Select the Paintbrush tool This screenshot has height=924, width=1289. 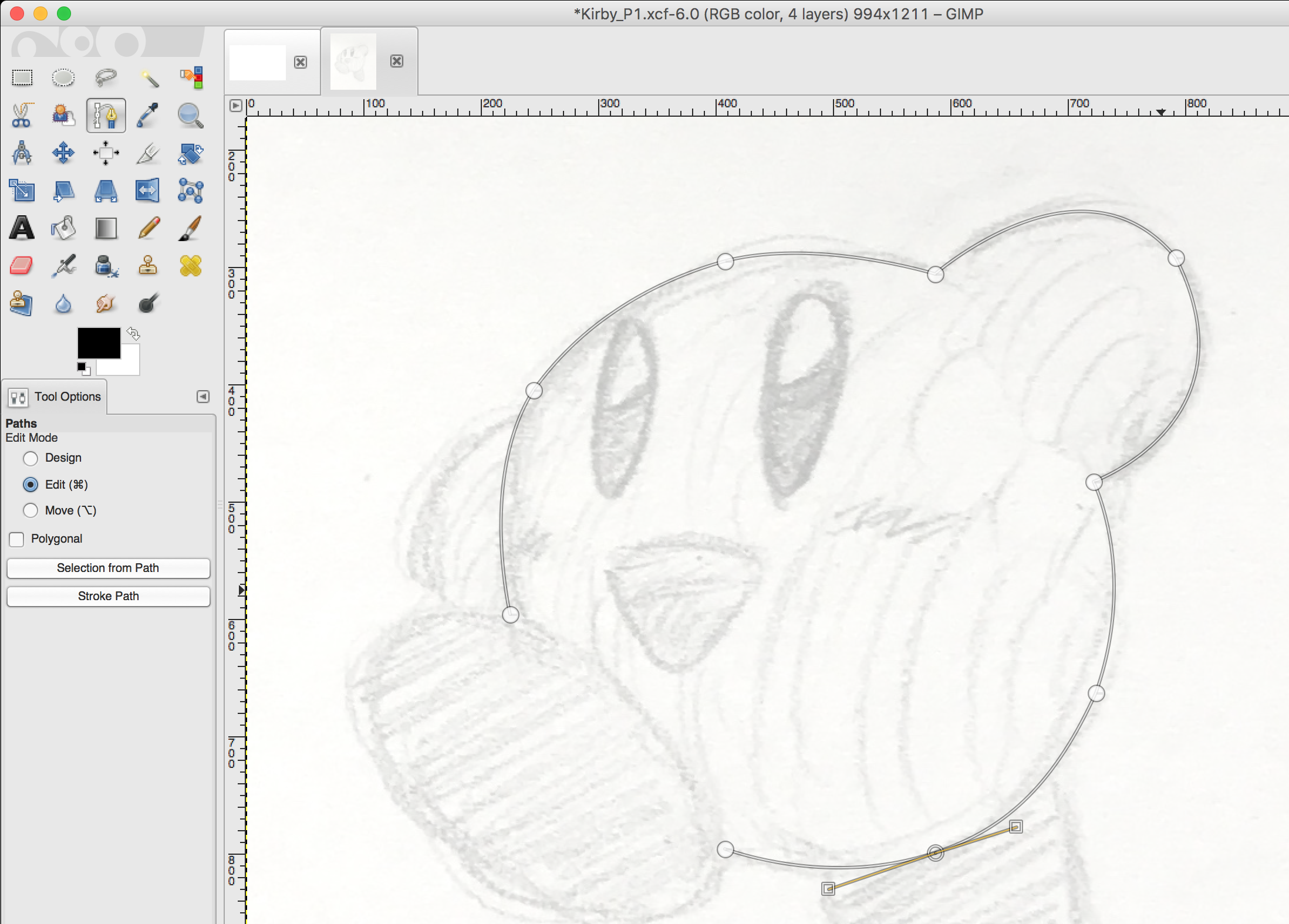(191, 228)
